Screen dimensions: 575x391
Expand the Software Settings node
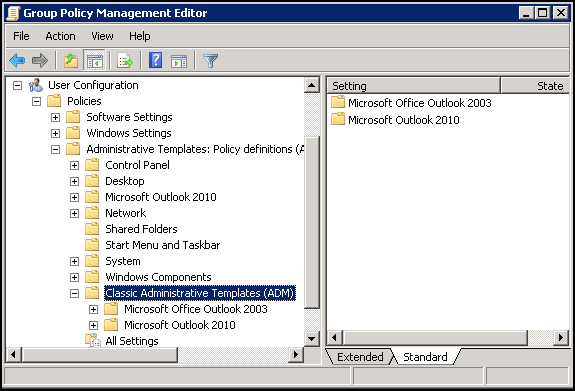[x=55, y=117]
